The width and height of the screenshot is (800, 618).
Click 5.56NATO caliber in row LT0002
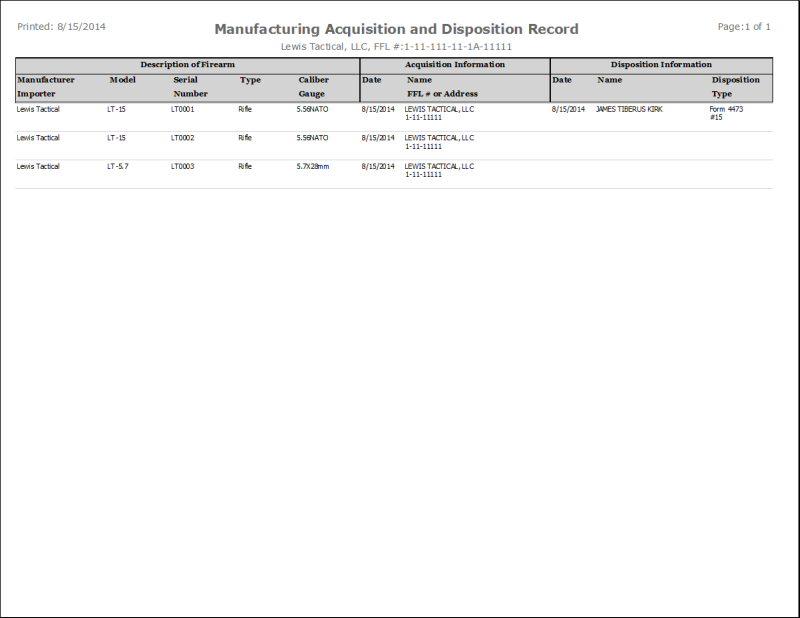312,138
